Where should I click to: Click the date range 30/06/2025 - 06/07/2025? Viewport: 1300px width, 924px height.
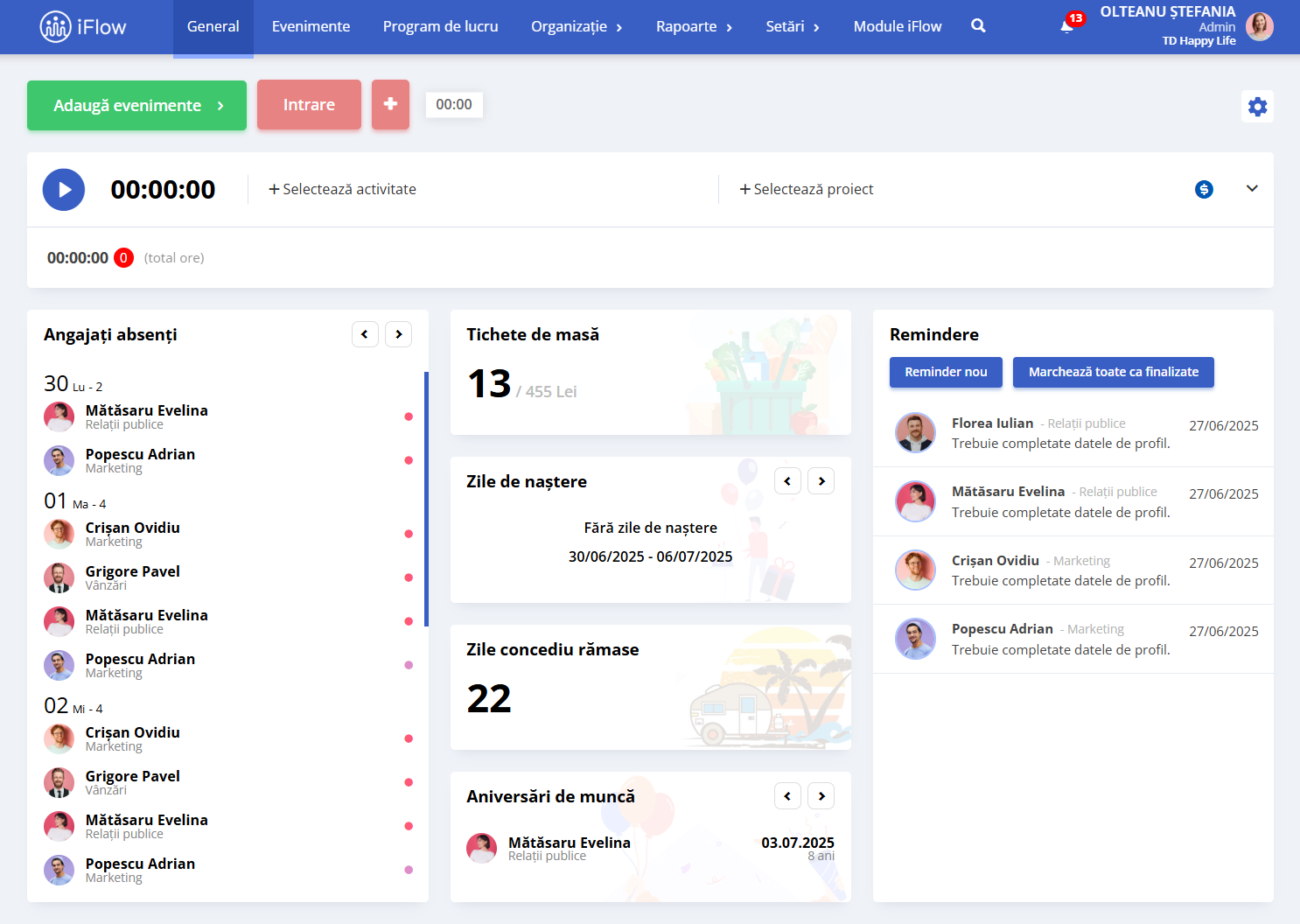tap(650, 556)
